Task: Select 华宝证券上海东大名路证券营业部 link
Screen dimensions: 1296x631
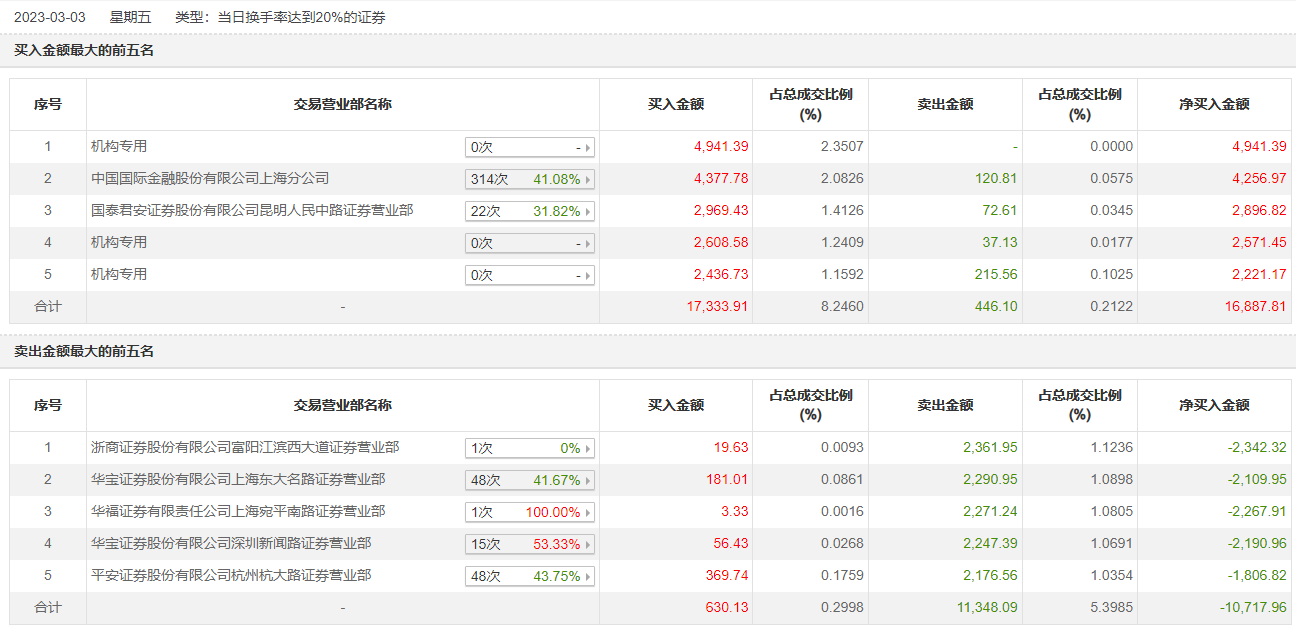Action: point(238,480)
